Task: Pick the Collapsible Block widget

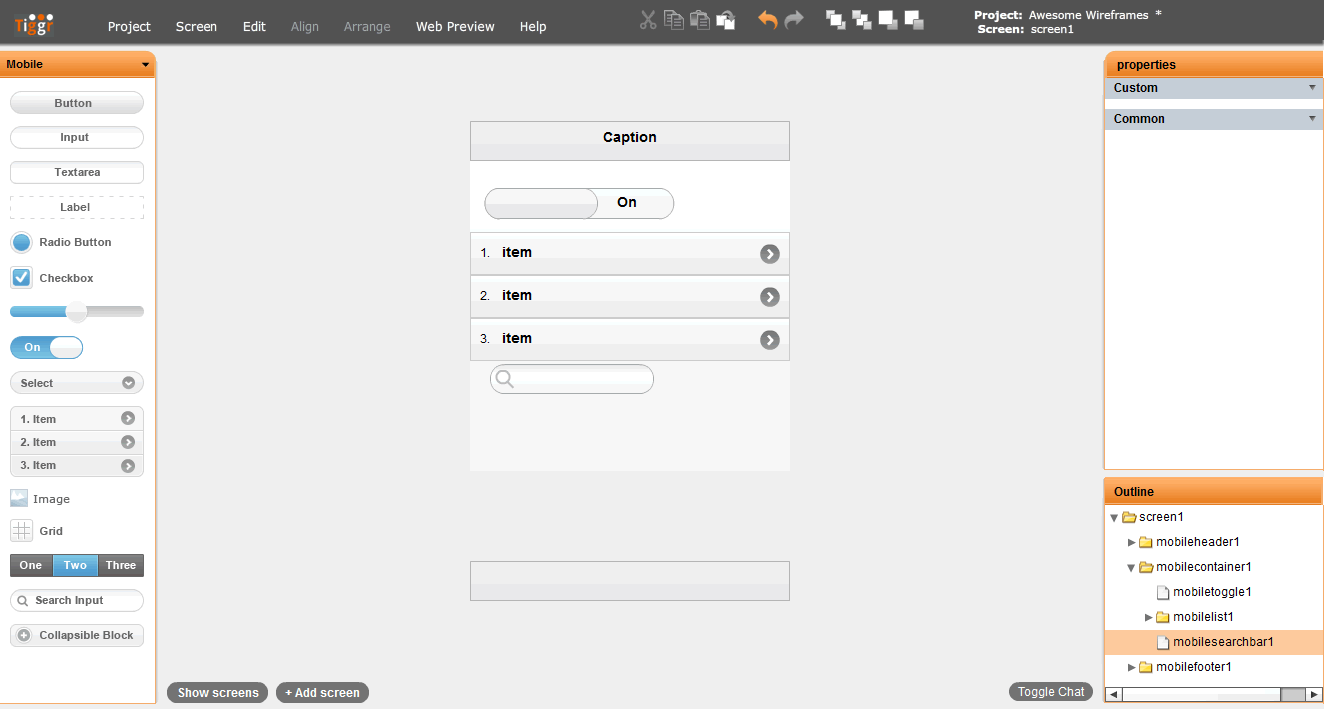Action: [x=77, y=635]
